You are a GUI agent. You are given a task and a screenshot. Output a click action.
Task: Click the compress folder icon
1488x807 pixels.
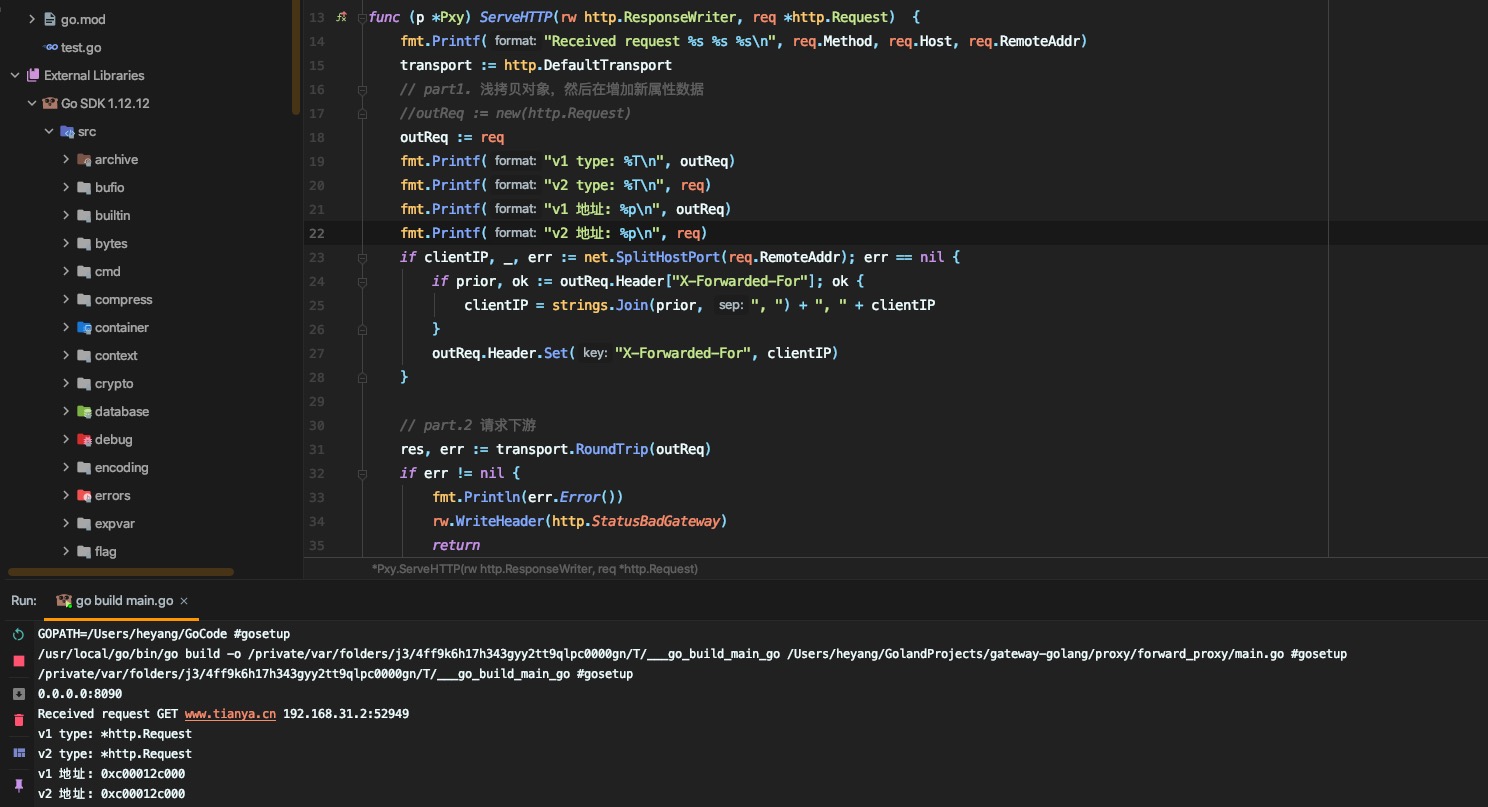point(84,299)
